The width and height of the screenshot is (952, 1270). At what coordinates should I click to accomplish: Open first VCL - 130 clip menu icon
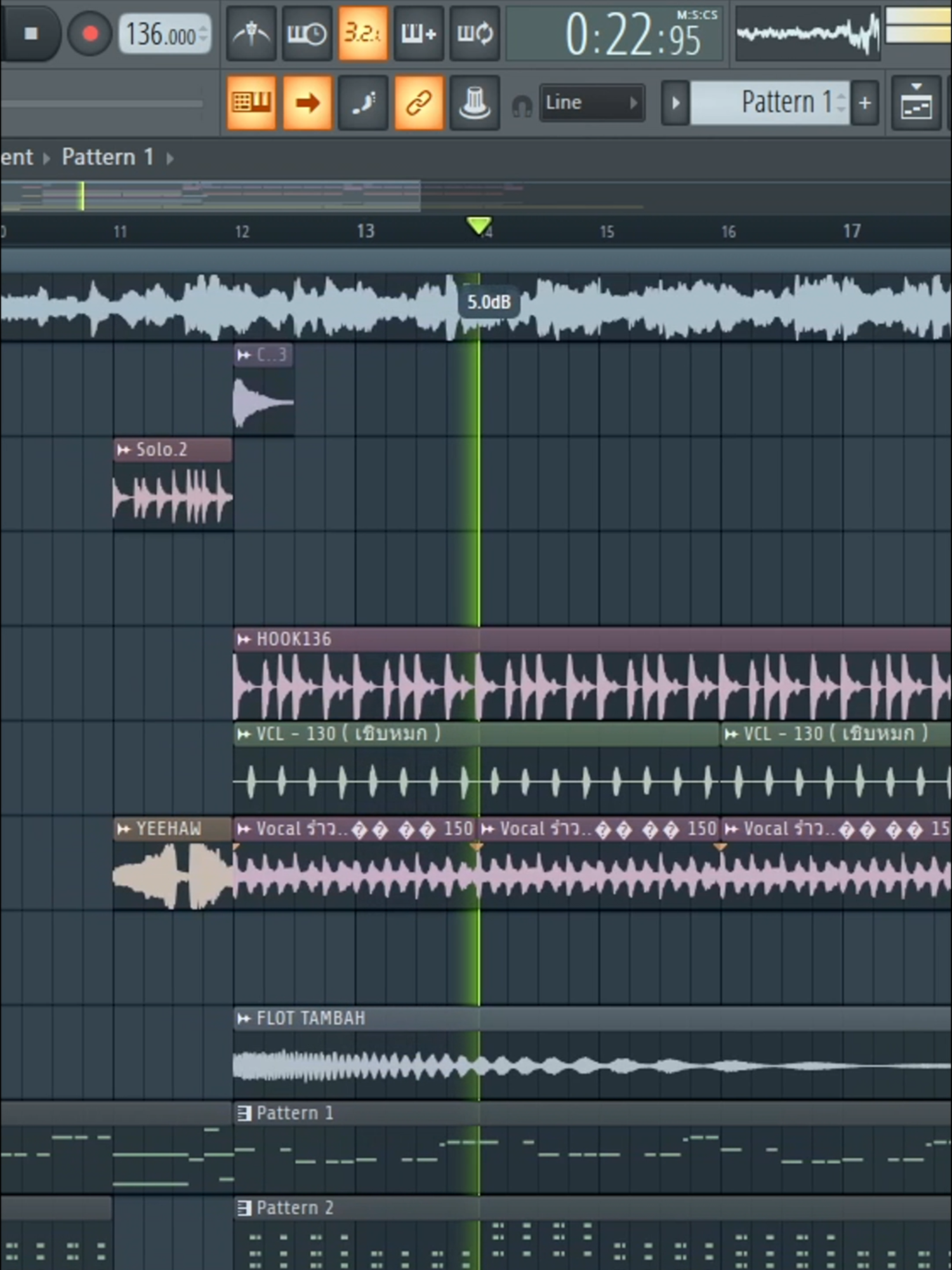point(244,735)
